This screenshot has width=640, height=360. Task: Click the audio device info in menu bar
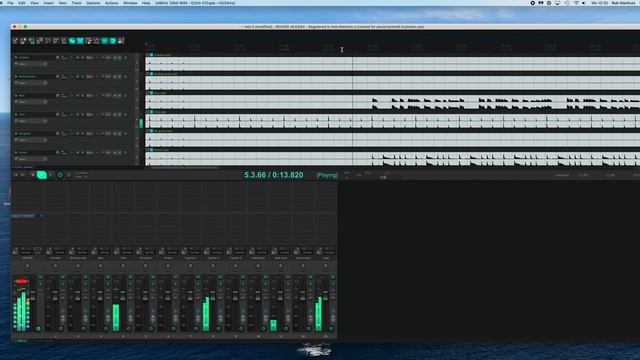click(196, 3)
